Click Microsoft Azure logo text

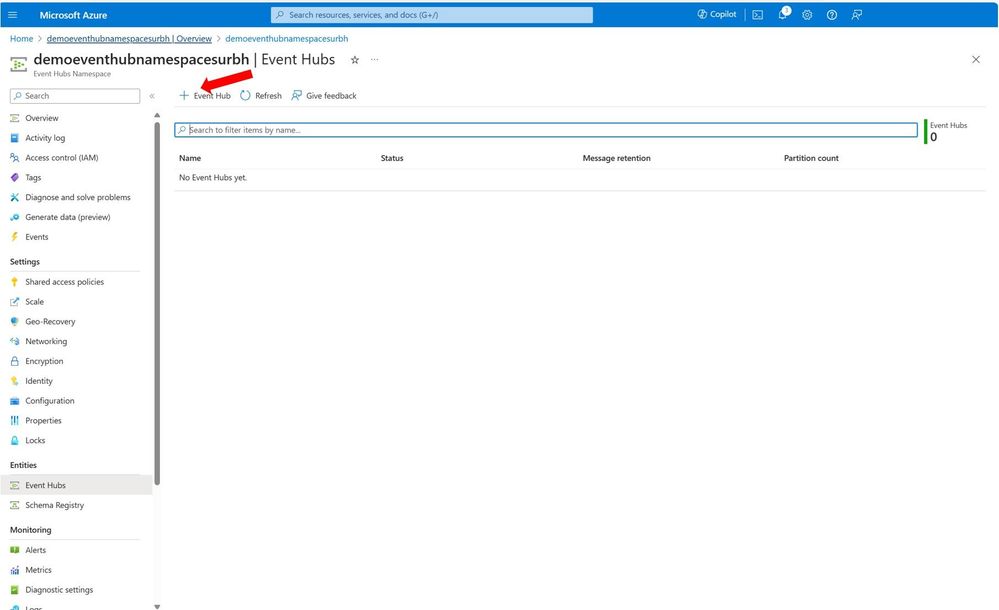(x=73, y=15)
